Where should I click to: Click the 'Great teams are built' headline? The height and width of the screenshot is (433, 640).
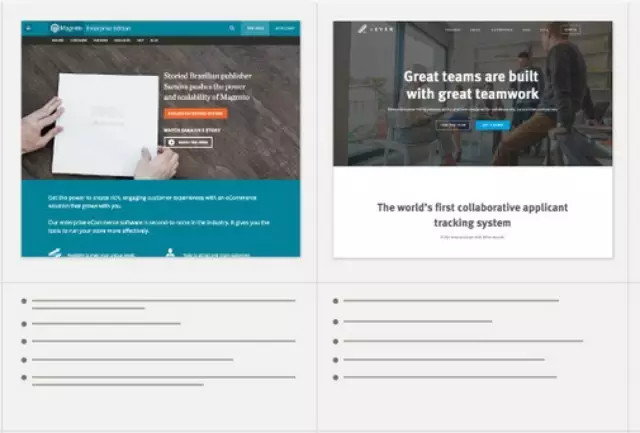(x=471, y=84)
